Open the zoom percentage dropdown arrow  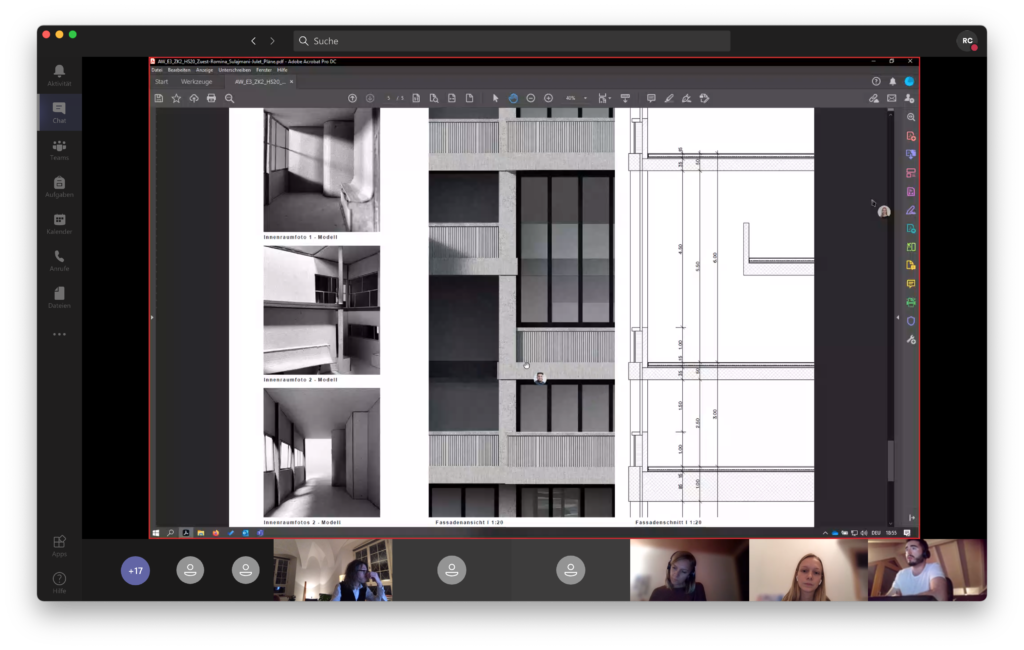tap(585, 98)
